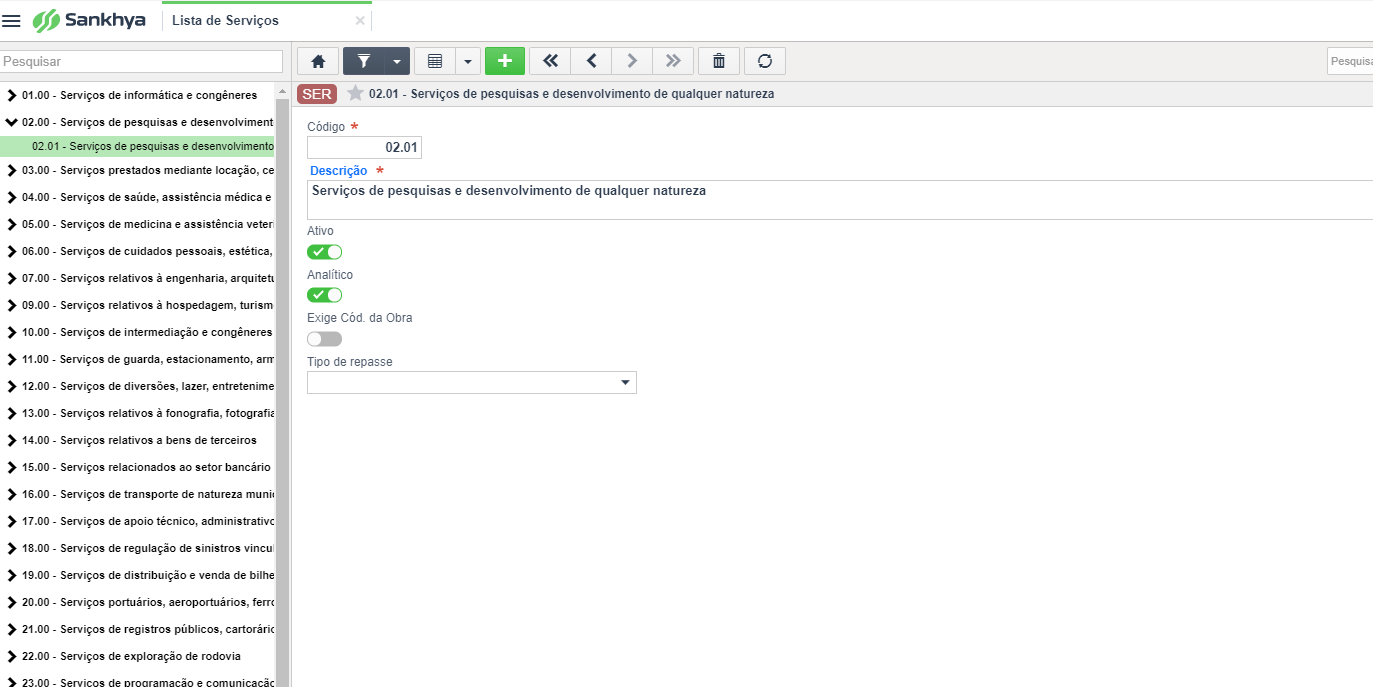Toggle the Analítico switch
This screenshot has height=687, width=1373.
[x=324, y=295]
